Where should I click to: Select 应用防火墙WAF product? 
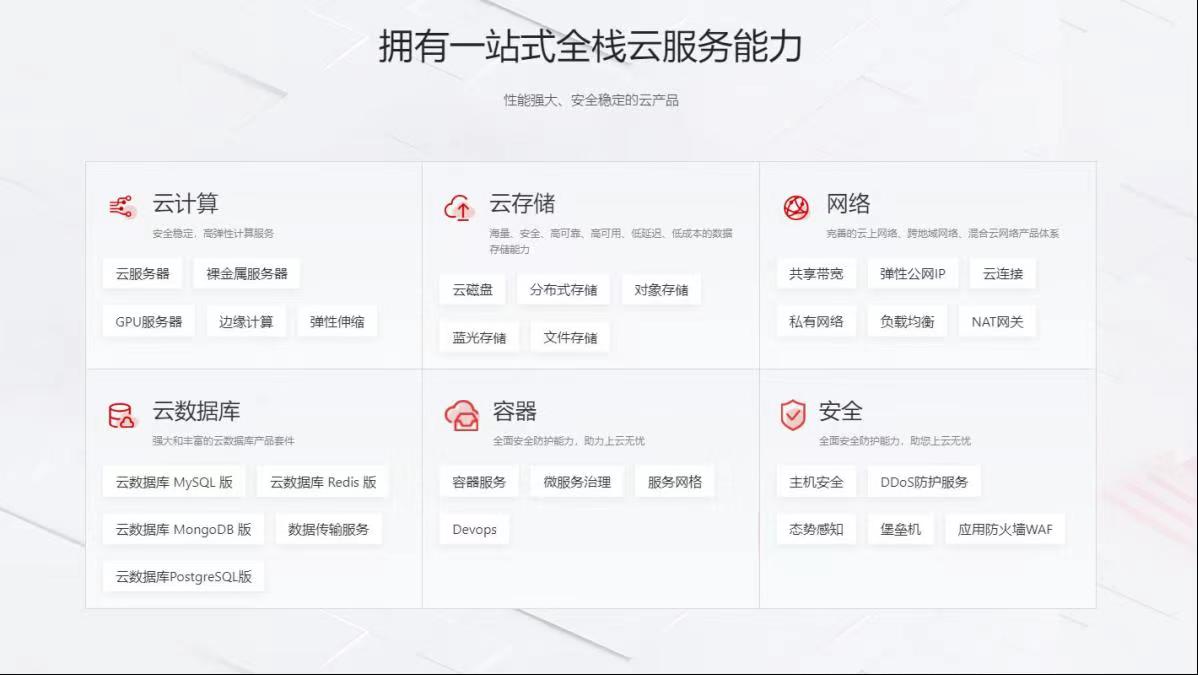click(1005, 530)
